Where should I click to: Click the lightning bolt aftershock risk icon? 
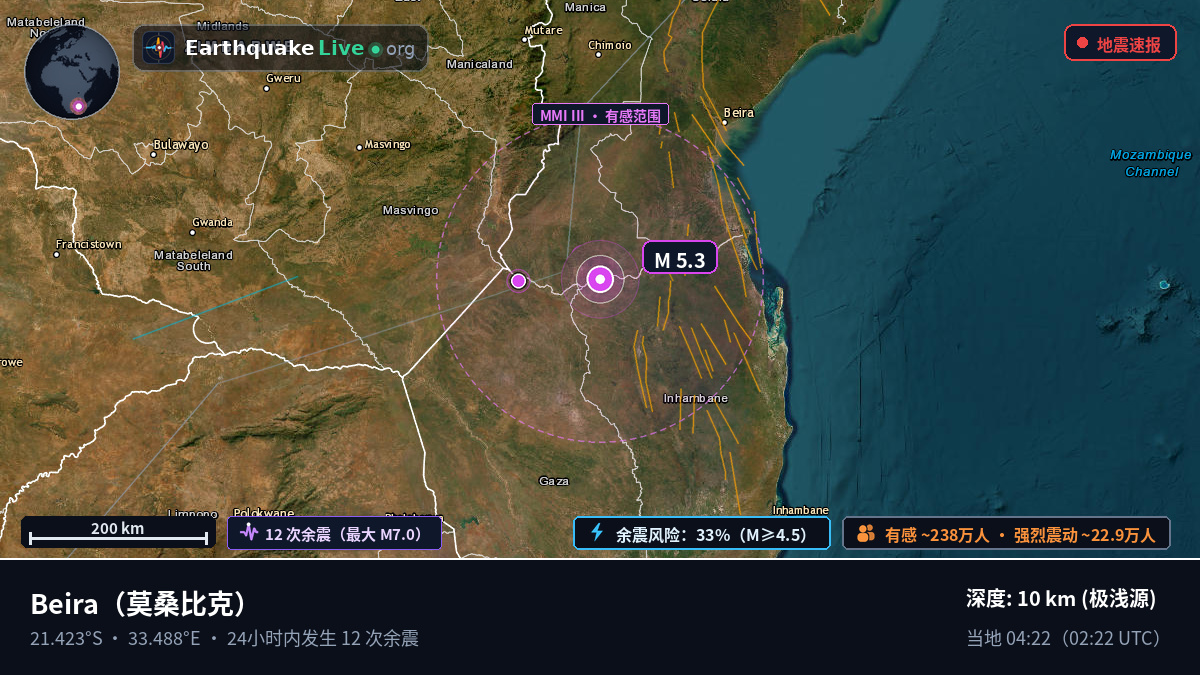597,533
